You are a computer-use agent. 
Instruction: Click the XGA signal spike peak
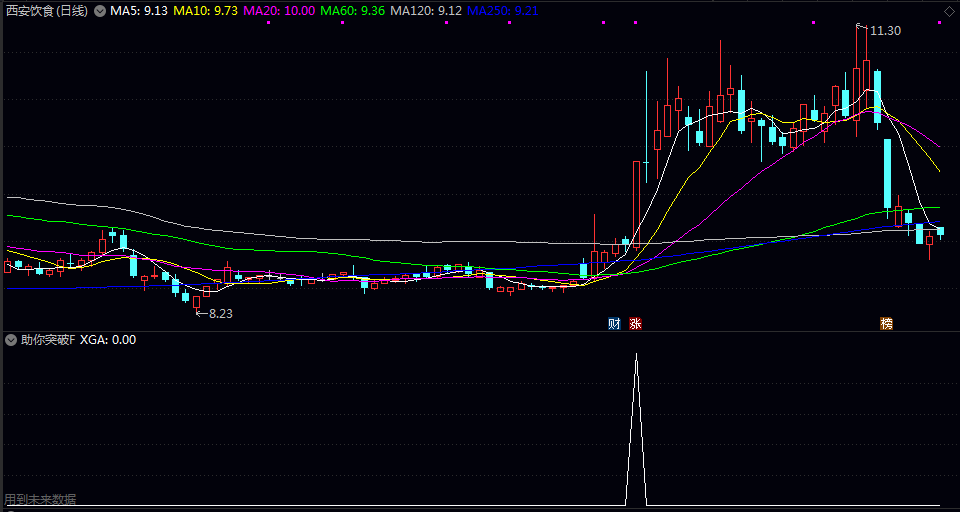tap(636, 355)
